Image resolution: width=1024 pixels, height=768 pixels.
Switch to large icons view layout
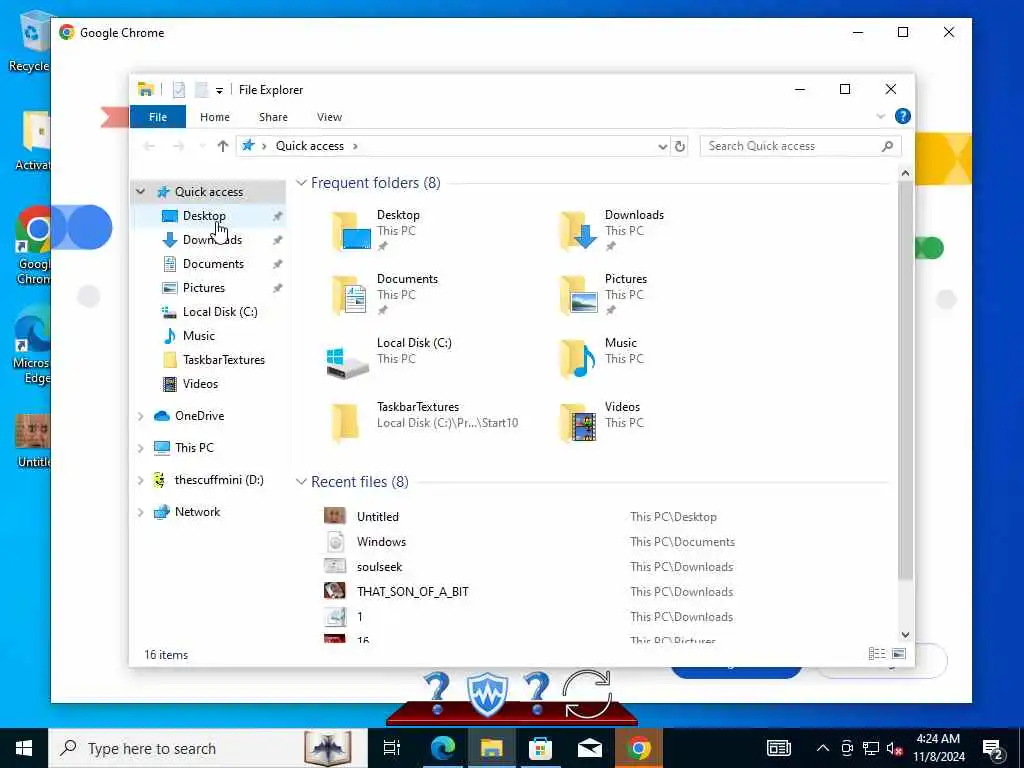pos(899,654)
